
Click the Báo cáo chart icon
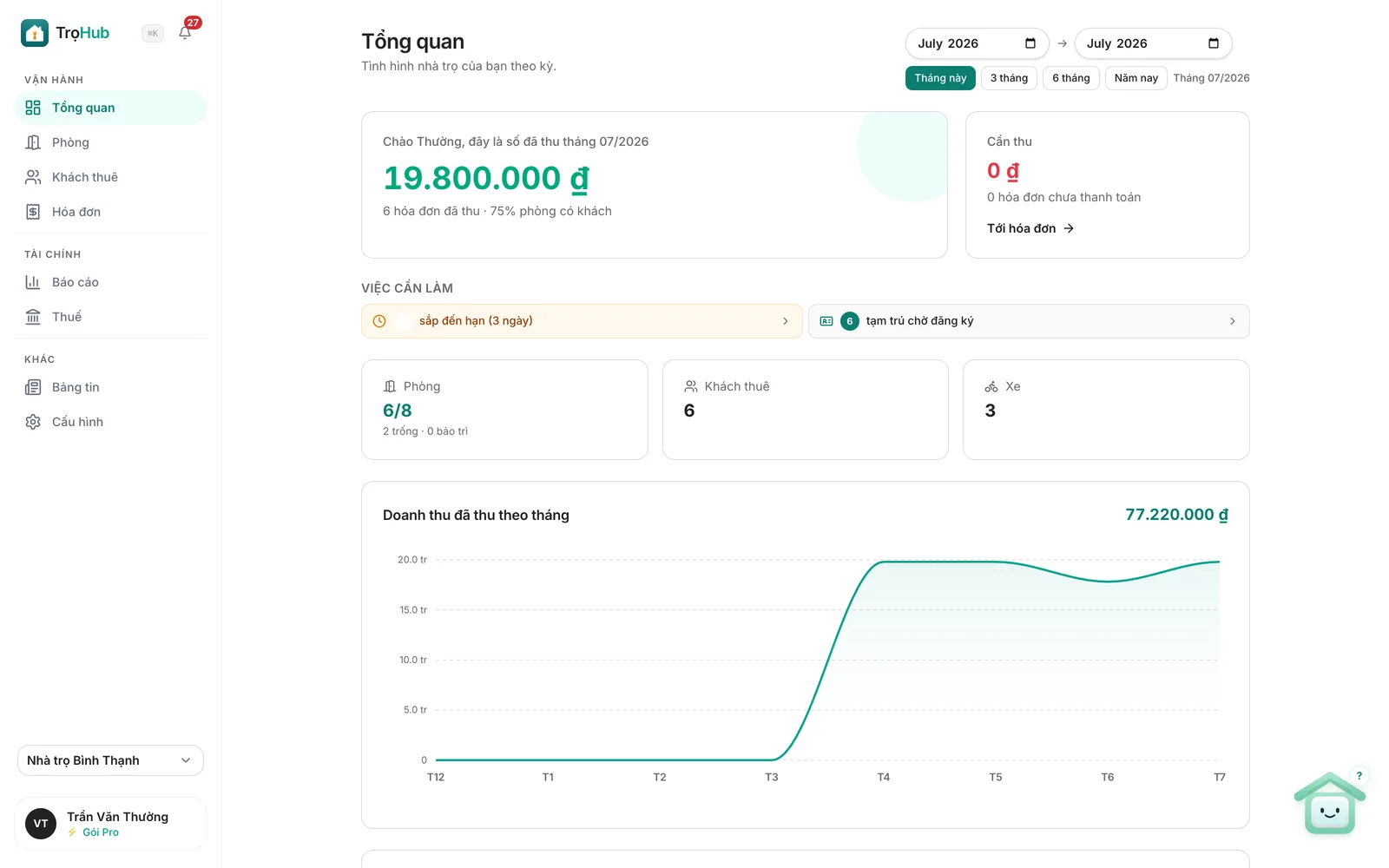(x=33, y=282)
